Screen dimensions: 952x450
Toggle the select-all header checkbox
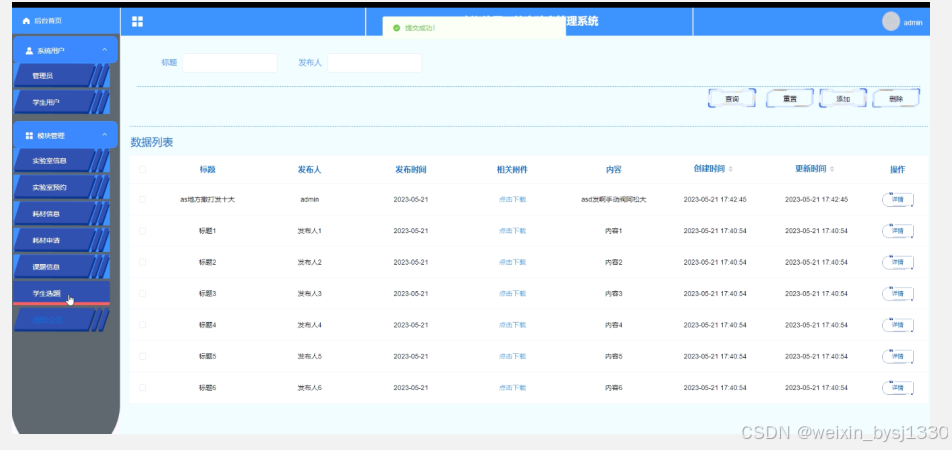[142, 169]
